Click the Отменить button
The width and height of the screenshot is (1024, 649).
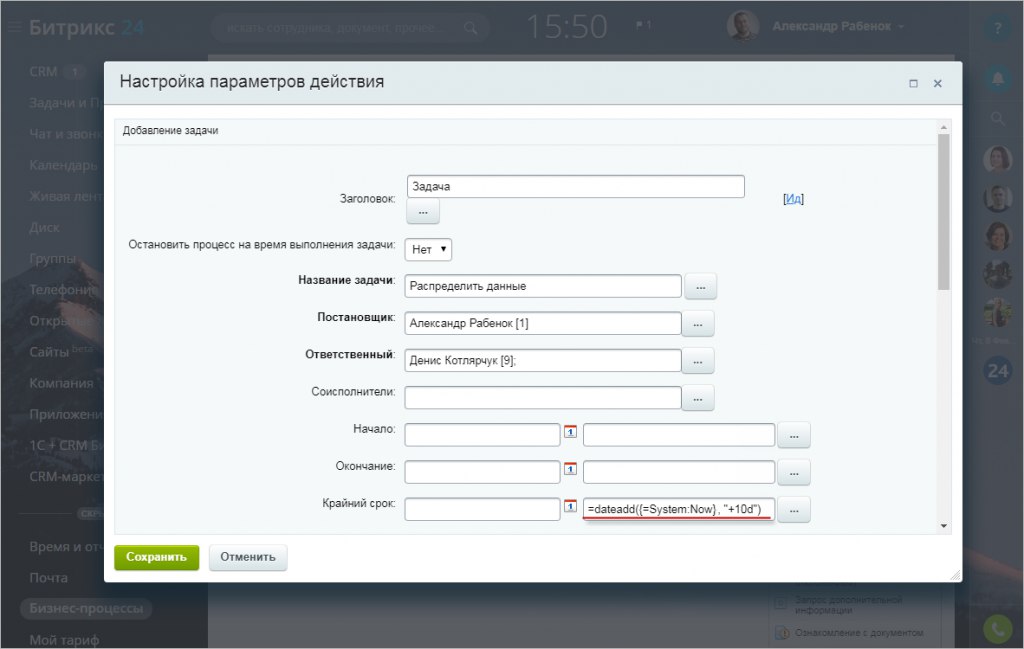248,558
